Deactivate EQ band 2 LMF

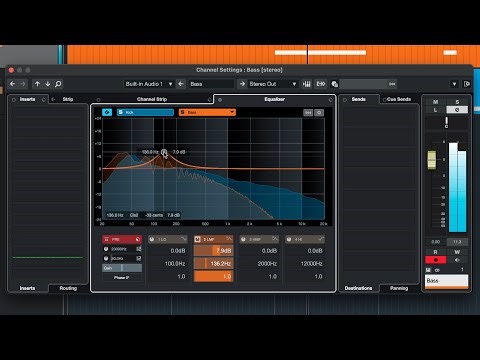pyautogui.click(x=197, y=239)
